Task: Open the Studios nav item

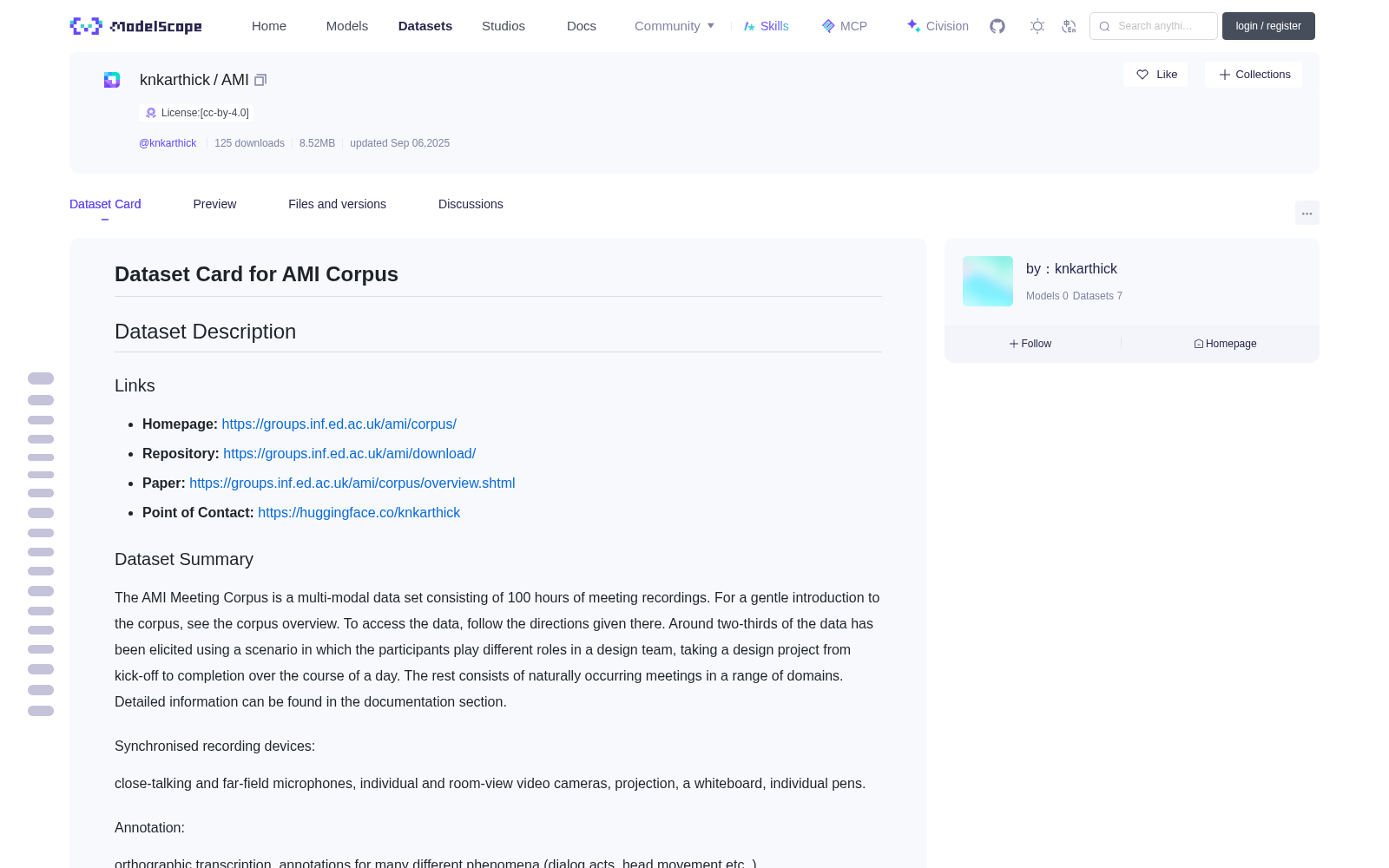Action: [x=504, y=26]
